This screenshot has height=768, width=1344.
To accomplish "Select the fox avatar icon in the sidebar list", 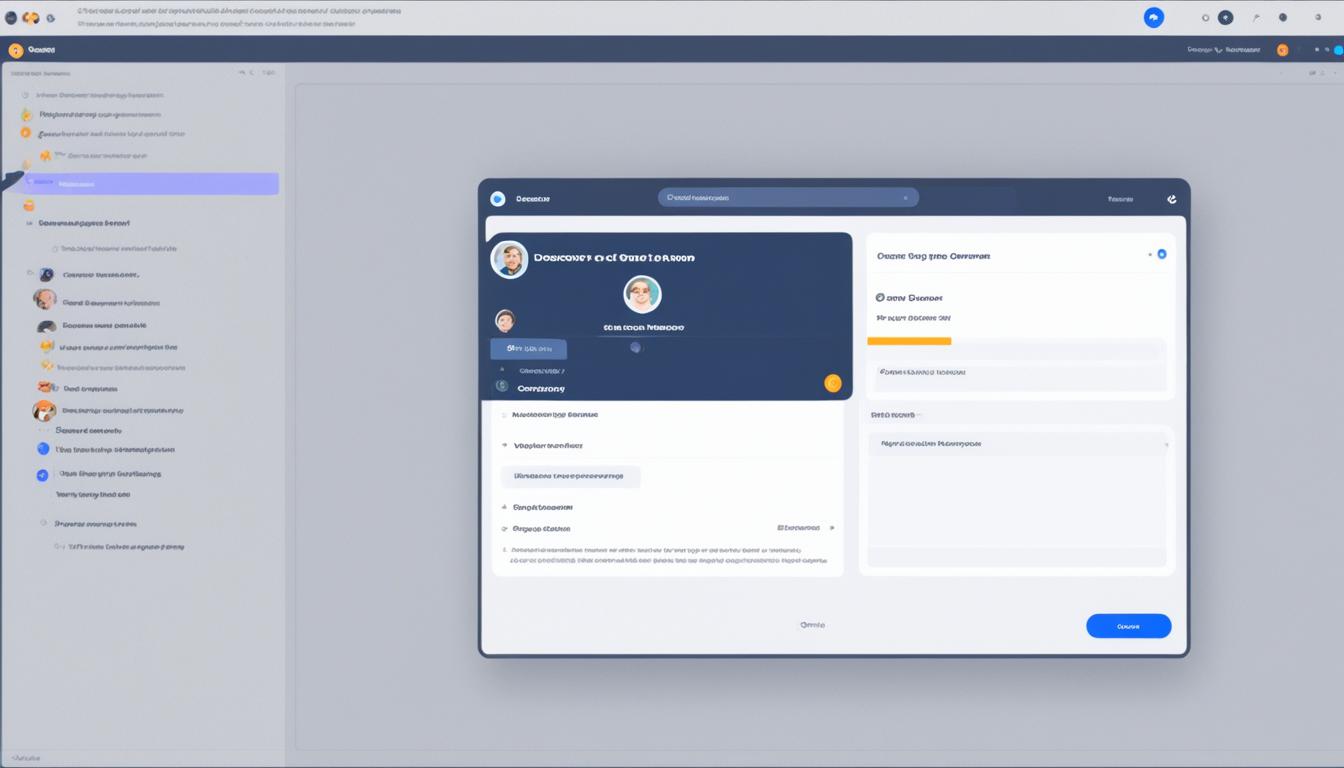I will [x=44, y=410].
